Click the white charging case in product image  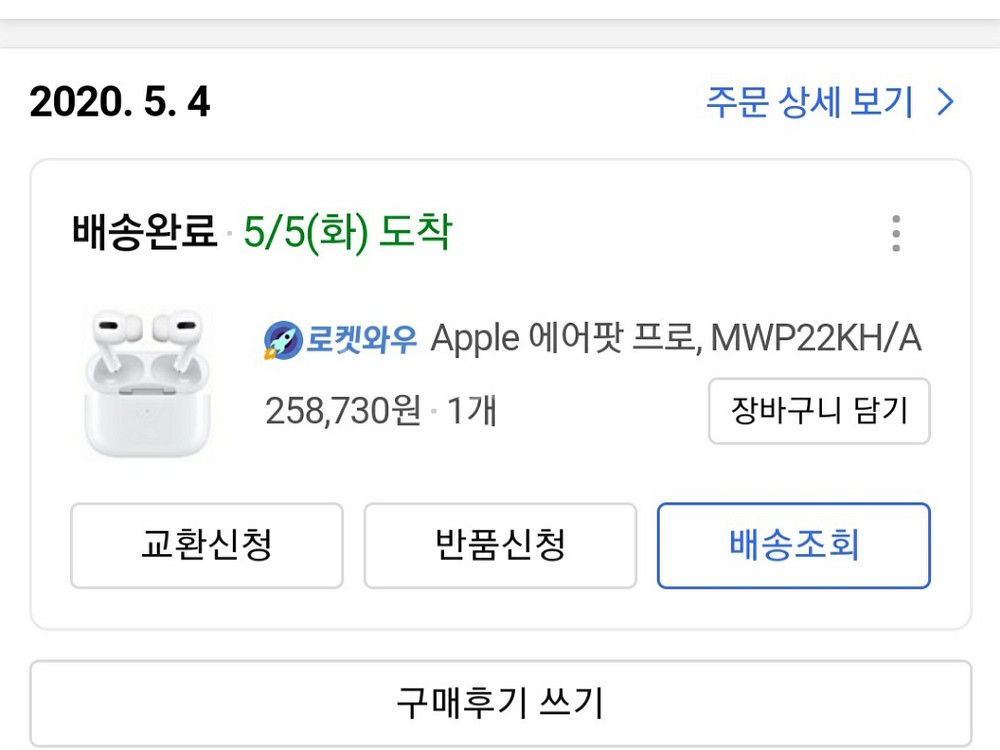coord(148,413)
